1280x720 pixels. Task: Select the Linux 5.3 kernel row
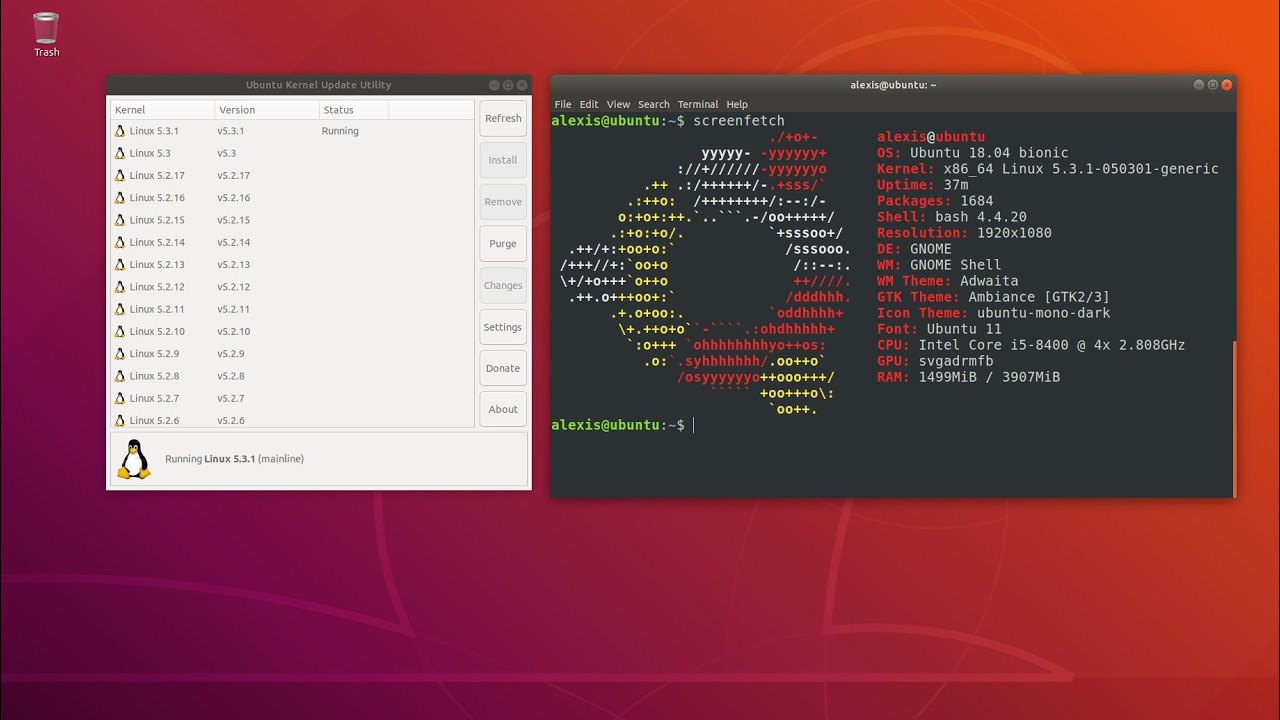click(292, 153)
